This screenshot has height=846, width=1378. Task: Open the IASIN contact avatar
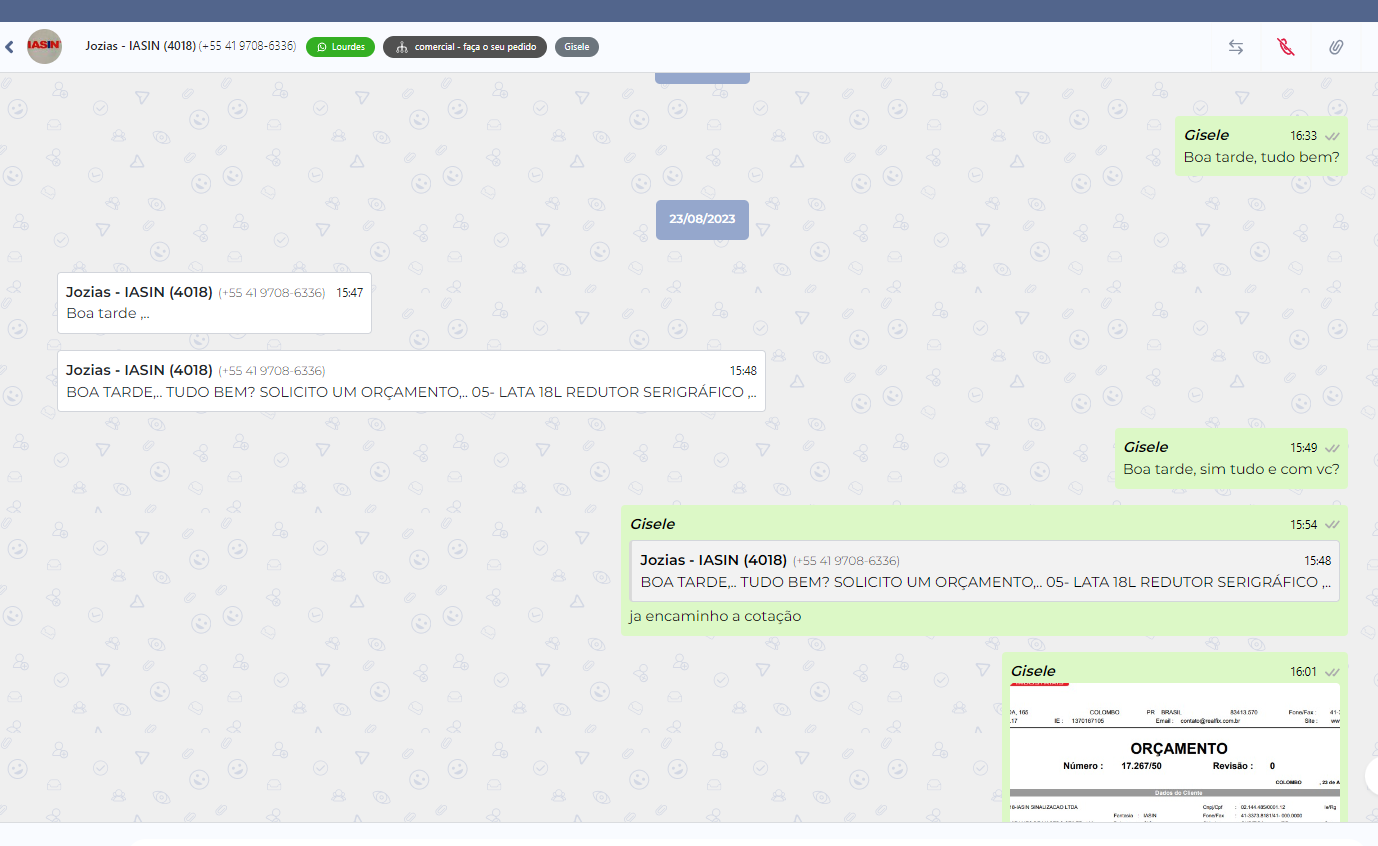(44, 47)
